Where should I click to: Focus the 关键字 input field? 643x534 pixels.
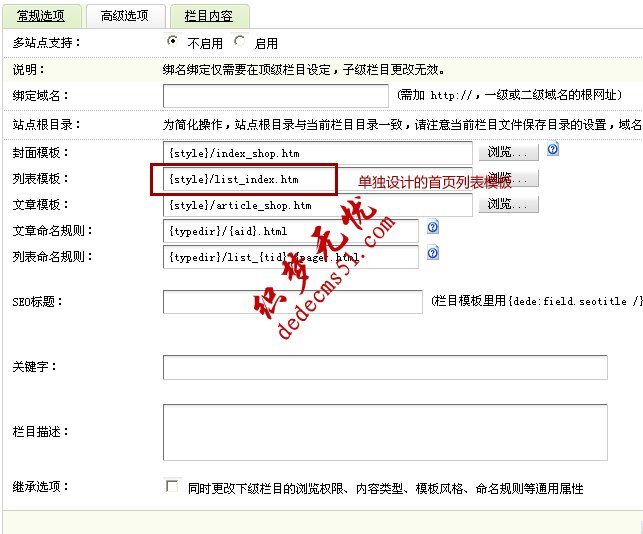(385, 367)
